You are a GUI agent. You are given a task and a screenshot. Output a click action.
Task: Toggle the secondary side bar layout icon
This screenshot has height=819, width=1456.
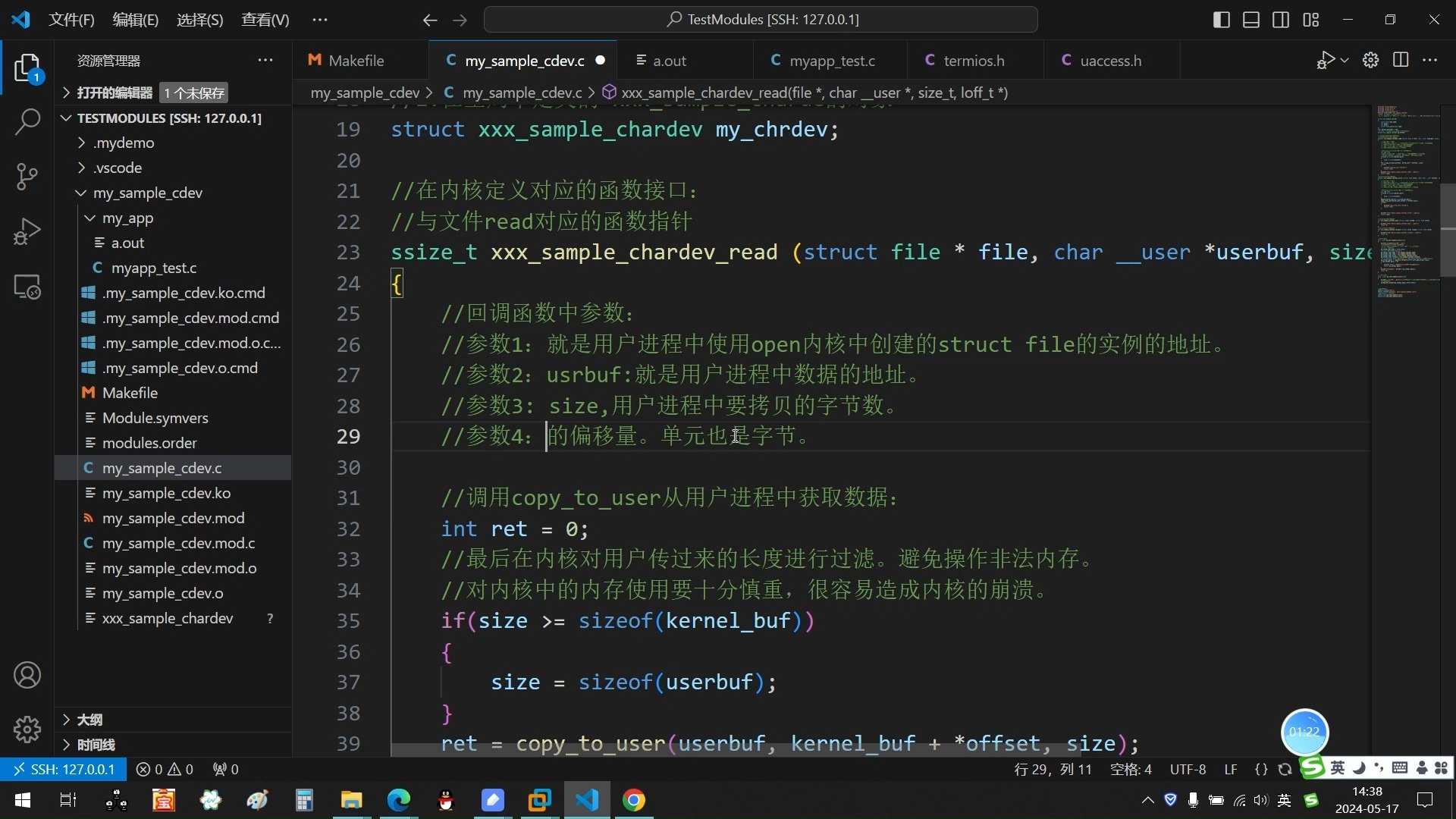click(1281, 20)
